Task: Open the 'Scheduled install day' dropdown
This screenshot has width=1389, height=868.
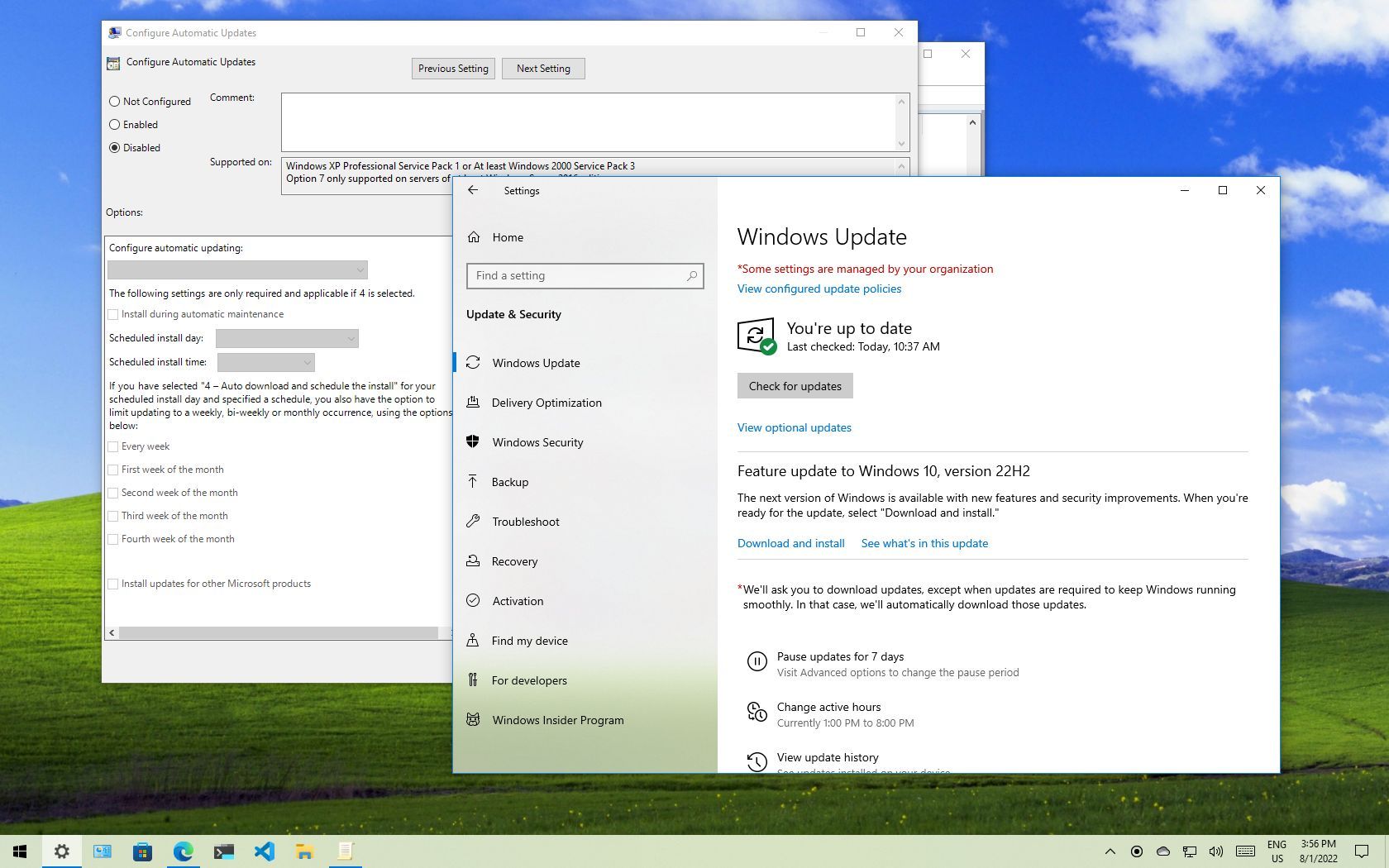Action: pyautogui.click(x=287, y=338)
